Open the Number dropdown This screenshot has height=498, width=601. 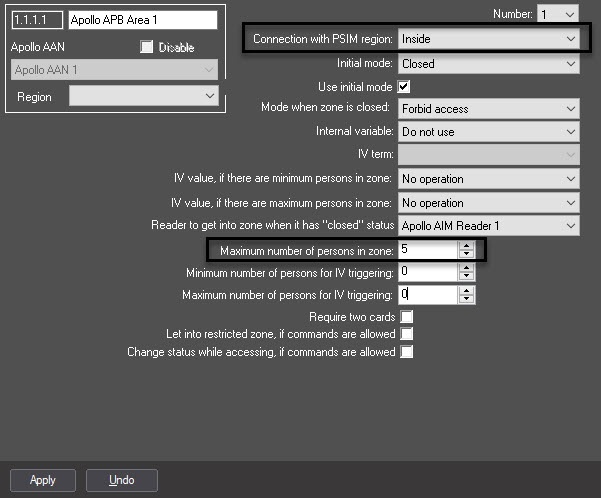click(558, 15)
